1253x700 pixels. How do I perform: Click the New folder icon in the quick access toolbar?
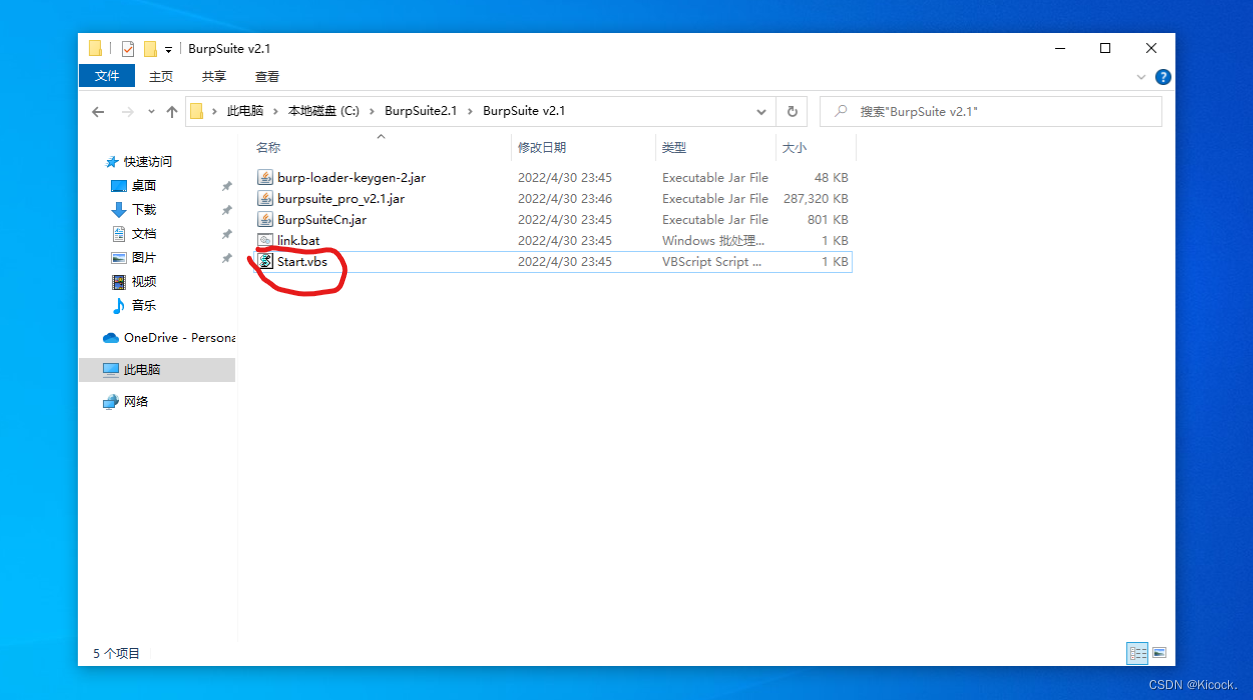(x=150, y=49)
